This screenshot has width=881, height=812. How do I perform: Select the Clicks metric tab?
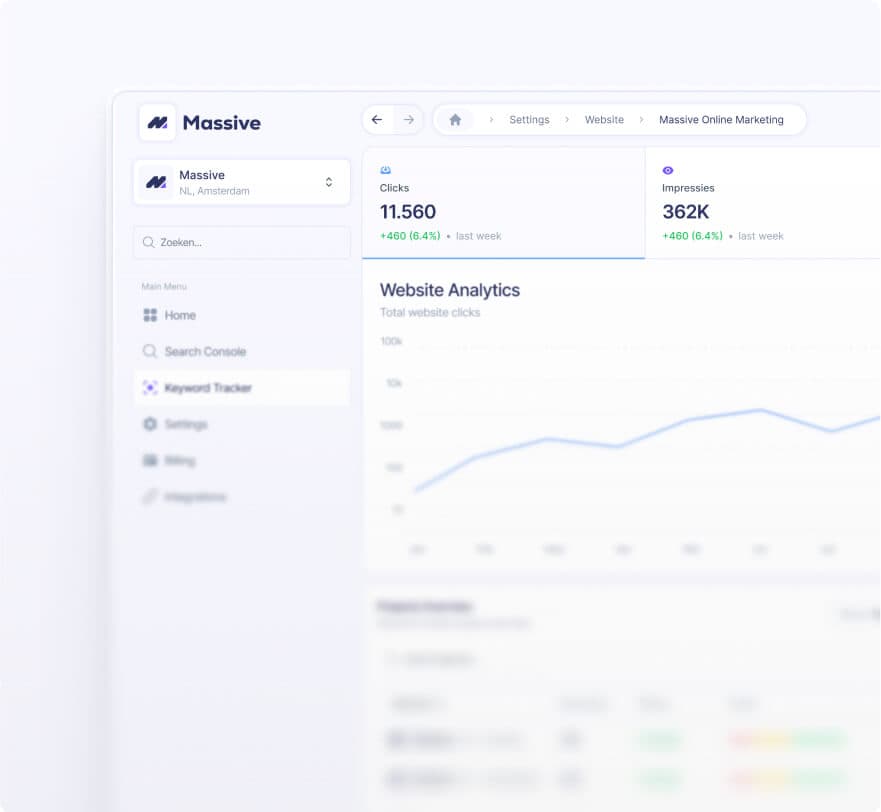pyautogui.click(x=503, y=203)
